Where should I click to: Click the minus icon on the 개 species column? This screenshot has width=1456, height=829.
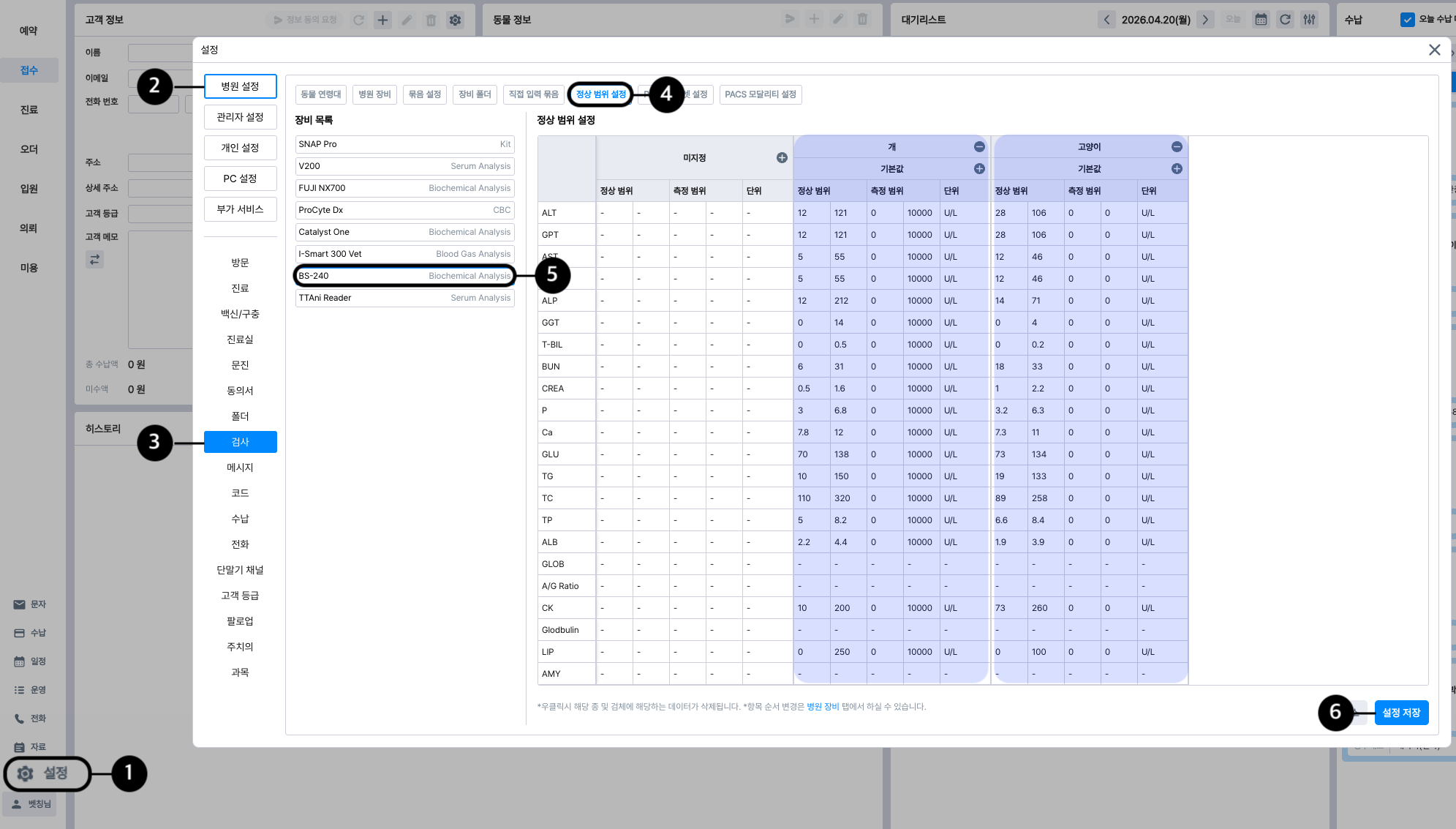click(x=979, y=147)
